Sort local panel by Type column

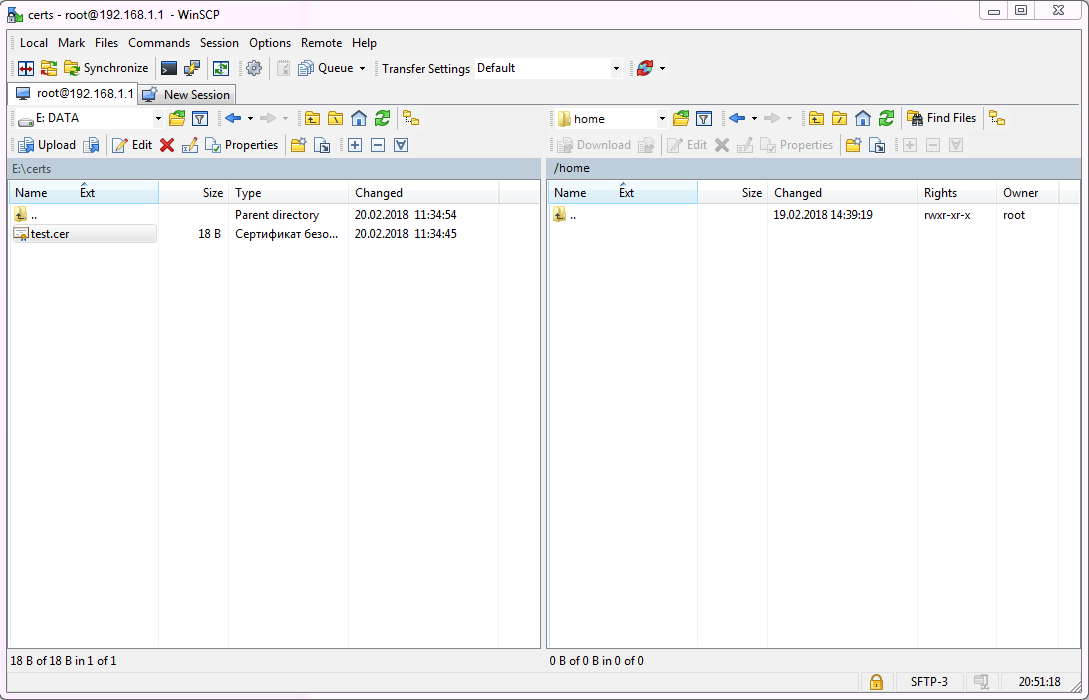click(288, 192)
